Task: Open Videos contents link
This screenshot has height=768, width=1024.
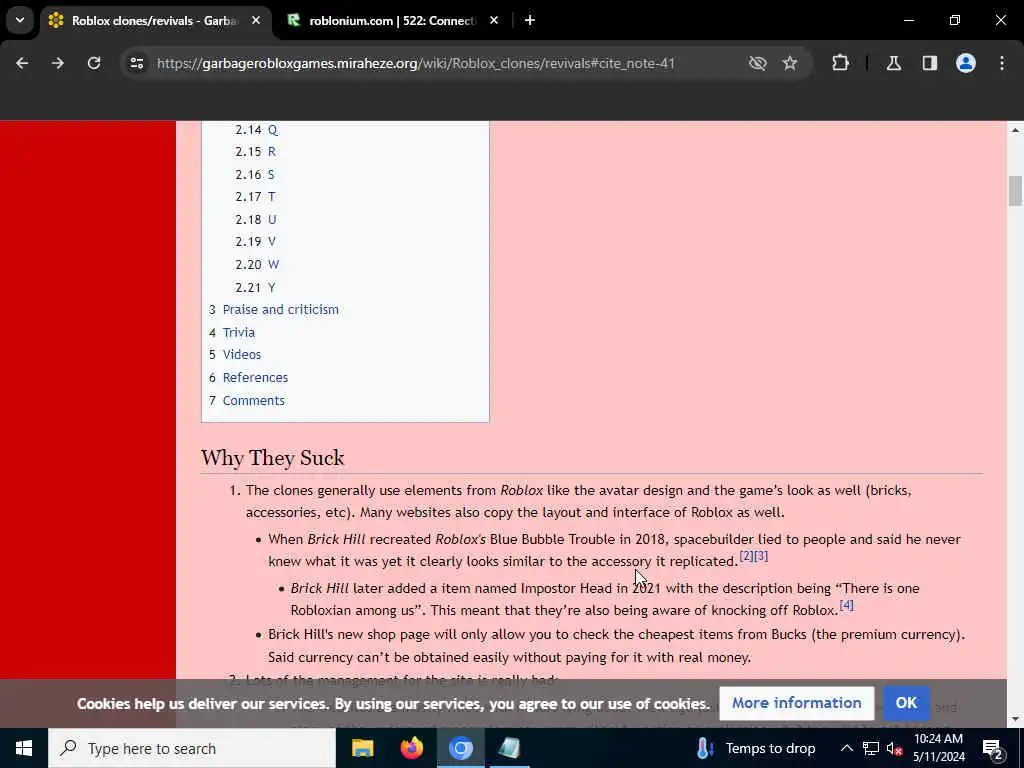Action: (242, 355)
